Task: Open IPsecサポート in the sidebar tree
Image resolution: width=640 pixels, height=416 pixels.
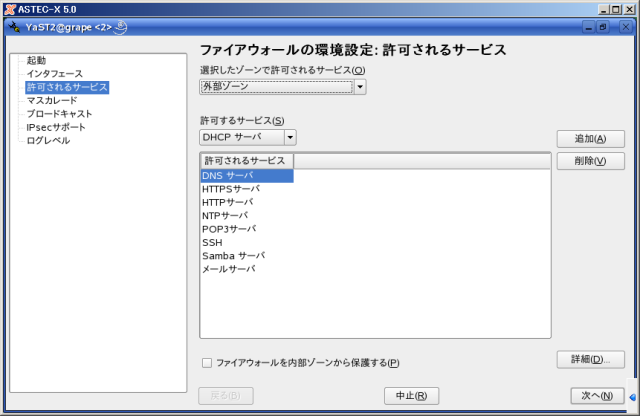Action: [x=56, y=127]
